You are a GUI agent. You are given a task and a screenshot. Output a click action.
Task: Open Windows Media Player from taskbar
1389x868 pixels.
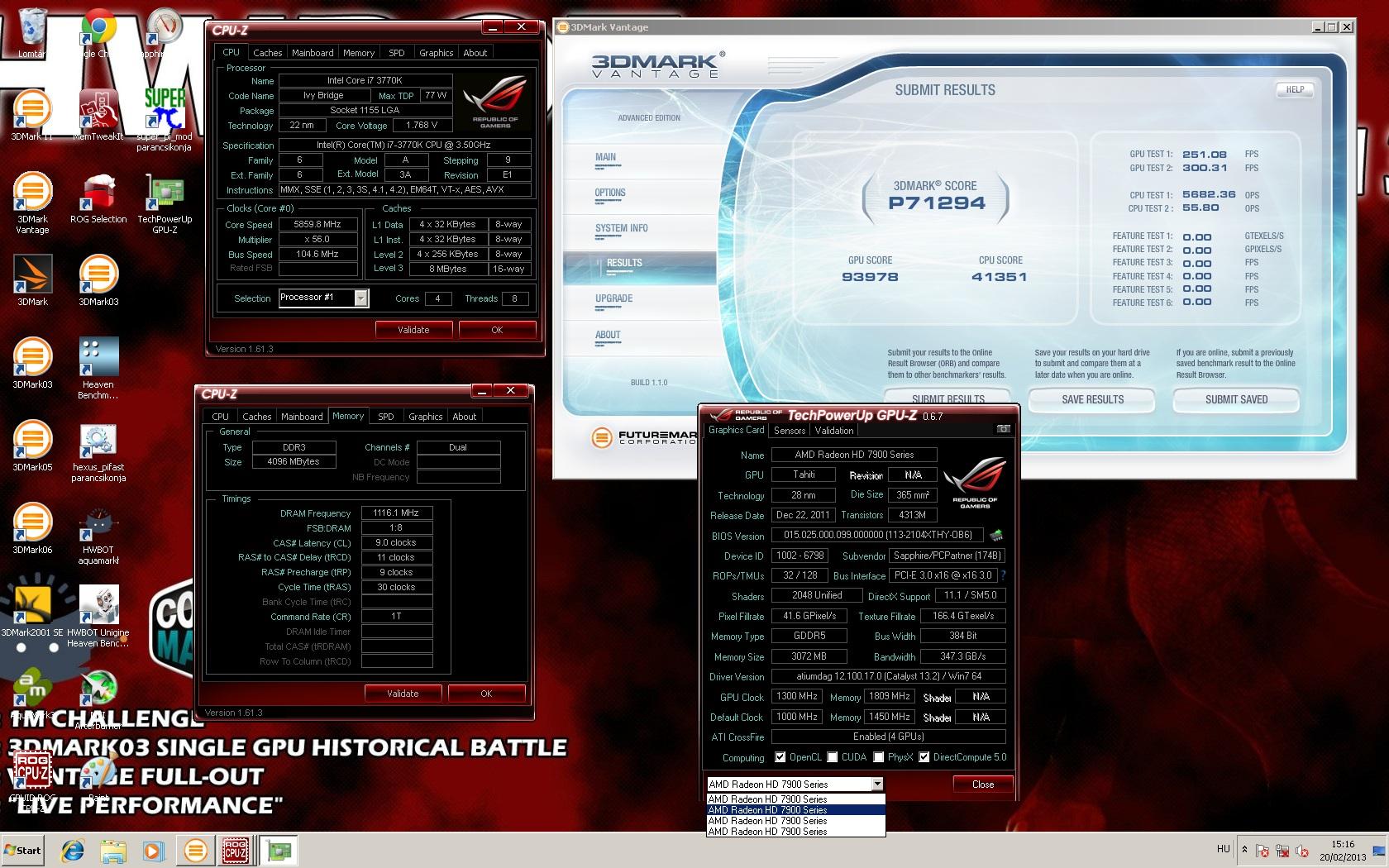[153, 850]
